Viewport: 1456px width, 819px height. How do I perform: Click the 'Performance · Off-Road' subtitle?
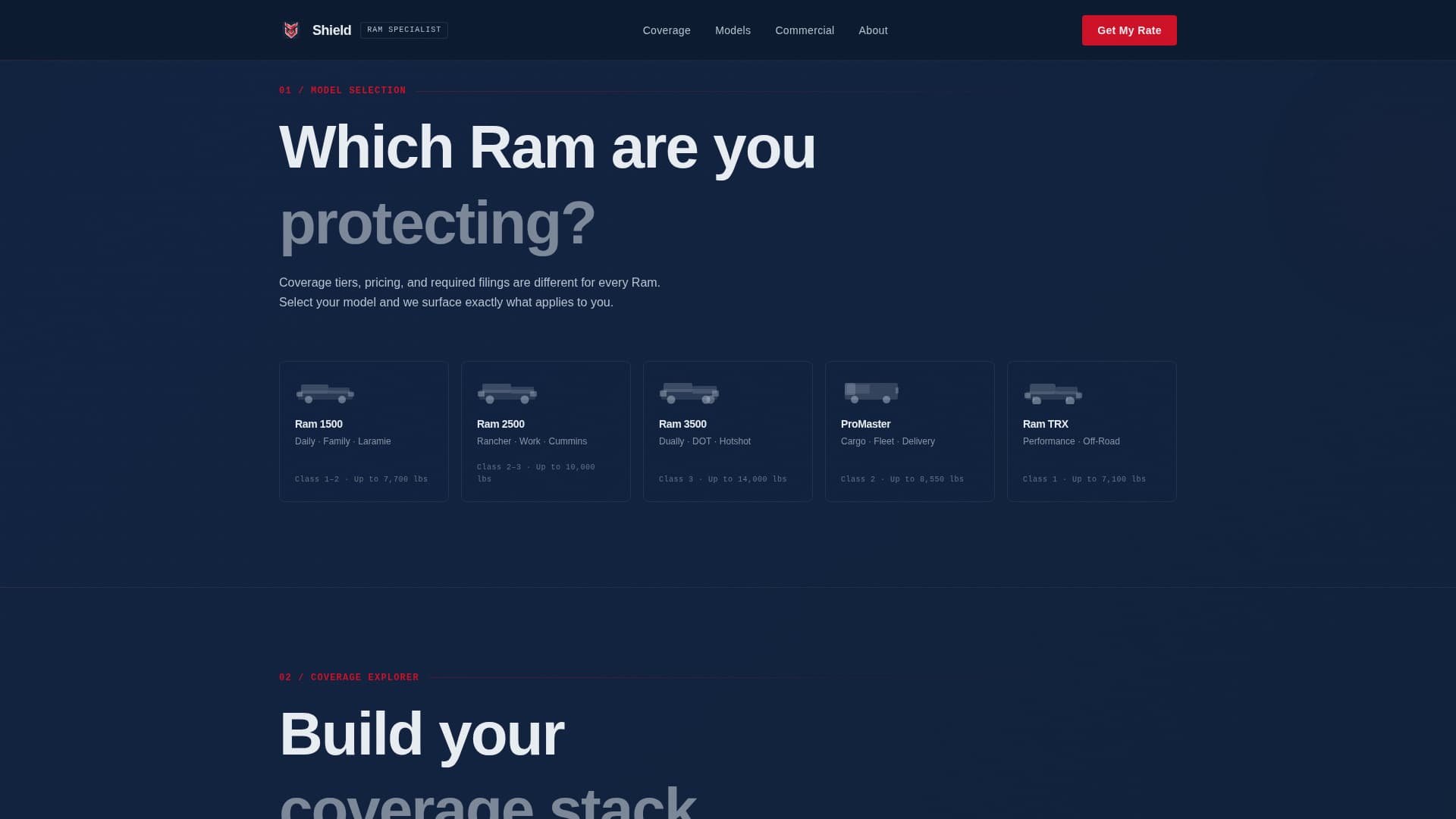pyautogui.click(x=1071, y=441)
